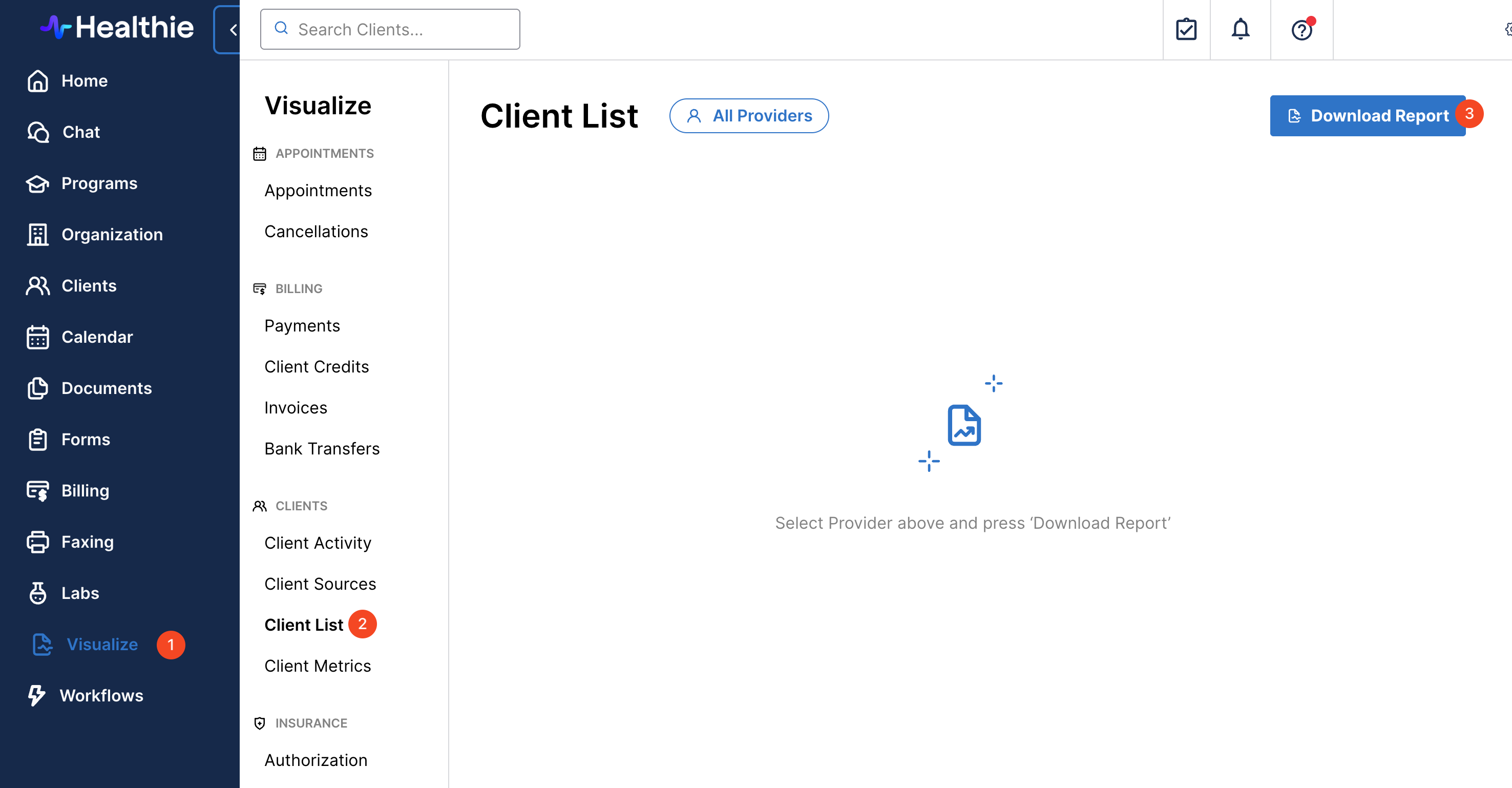This screenshot has width=1512, height=788.
Task: Navigate to Organization in the sidebar
Action: click(x=112, y=234)
